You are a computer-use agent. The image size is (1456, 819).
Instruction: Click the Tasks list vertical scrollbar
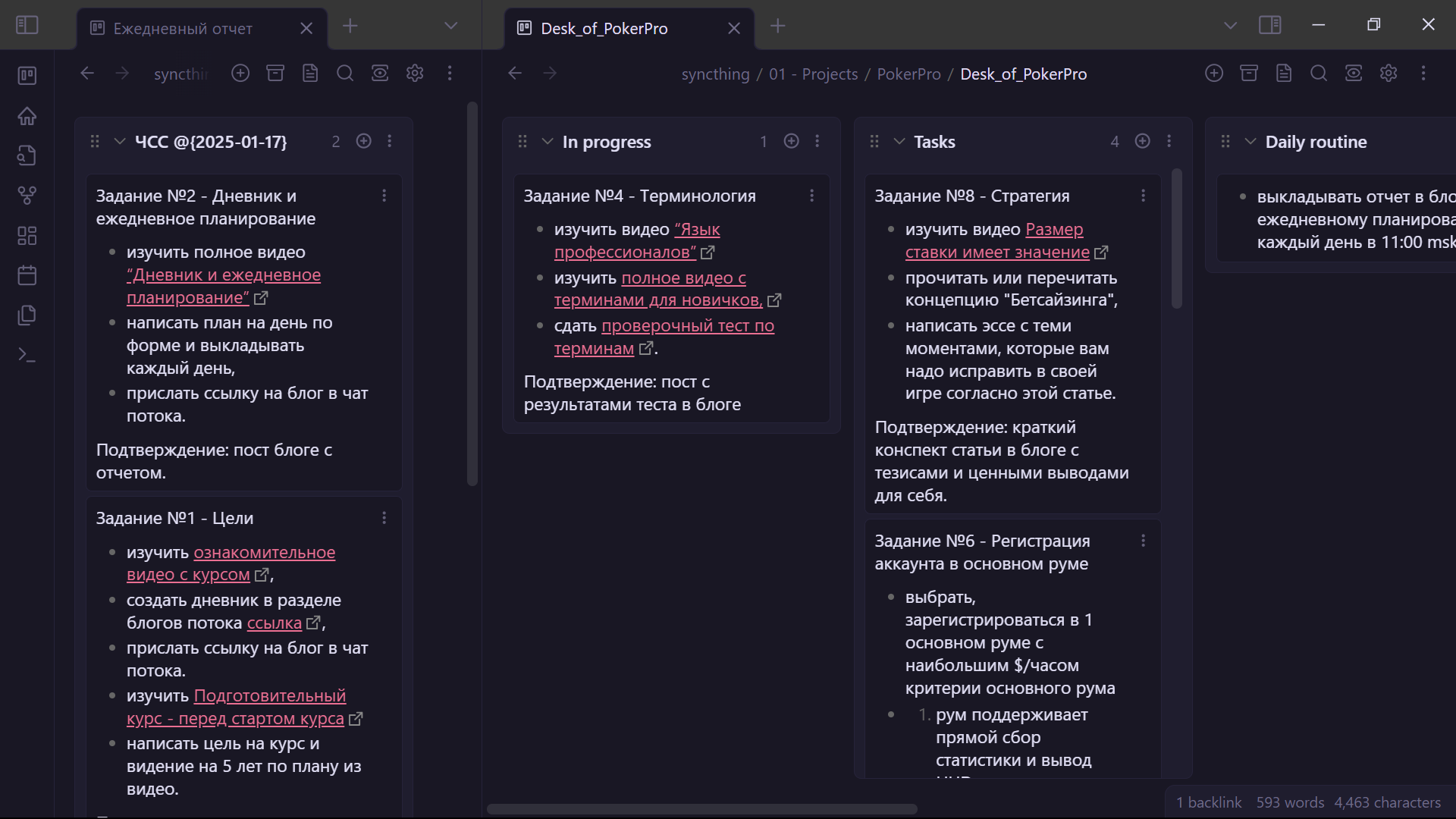(1177, 238)
